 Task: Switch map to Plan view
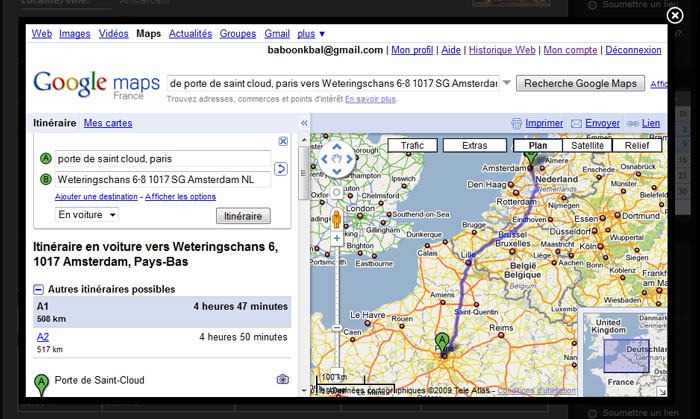coord(538,145)
